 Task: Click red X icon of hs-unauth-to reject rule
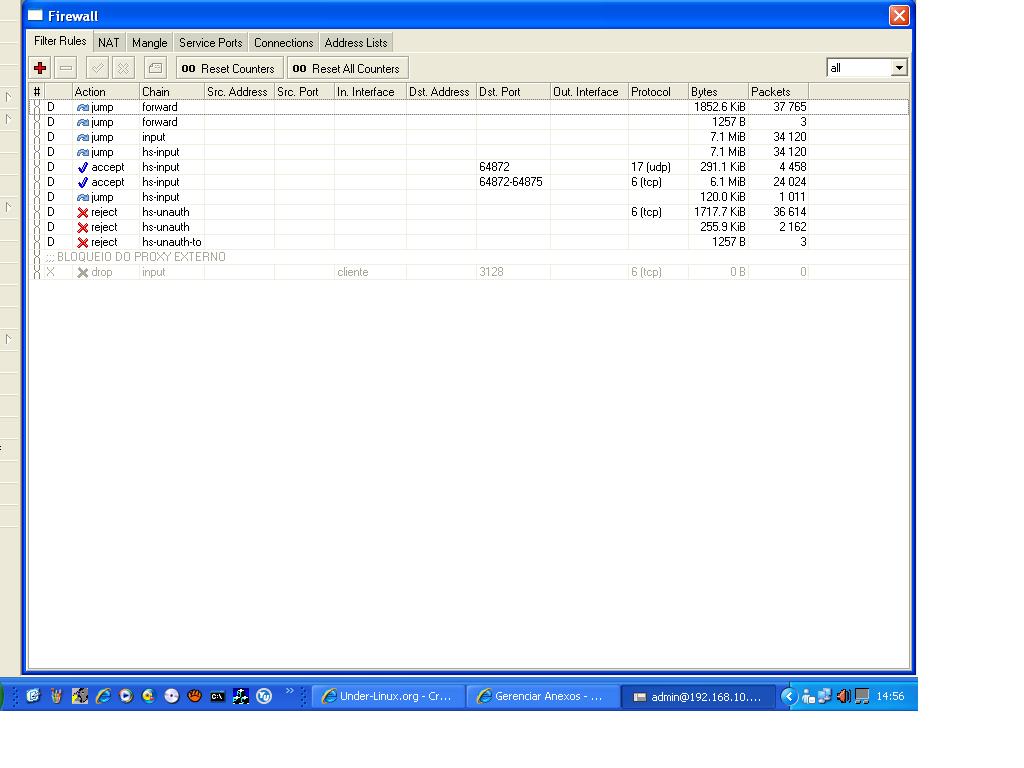(83, 242)
